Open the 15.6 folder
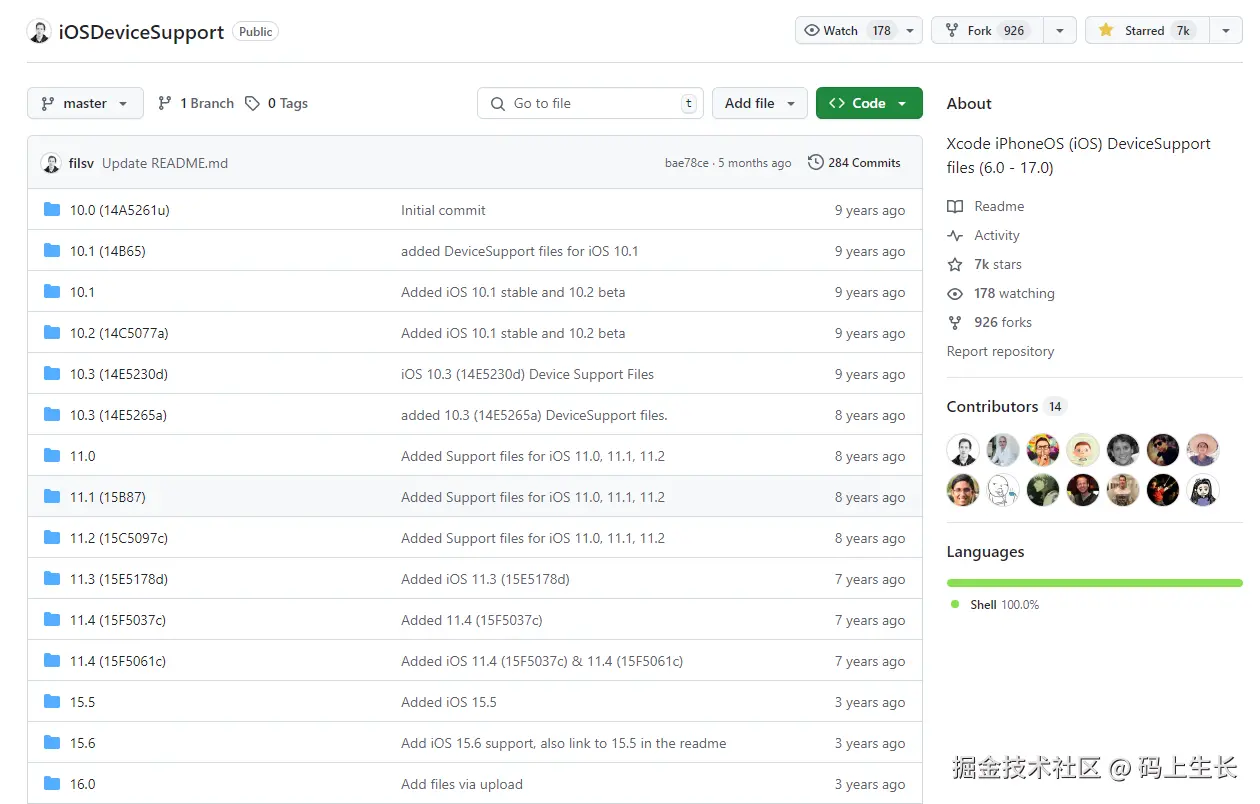Image resolution: width=1260 pixels, height=804 pixels. pos(82,743)
